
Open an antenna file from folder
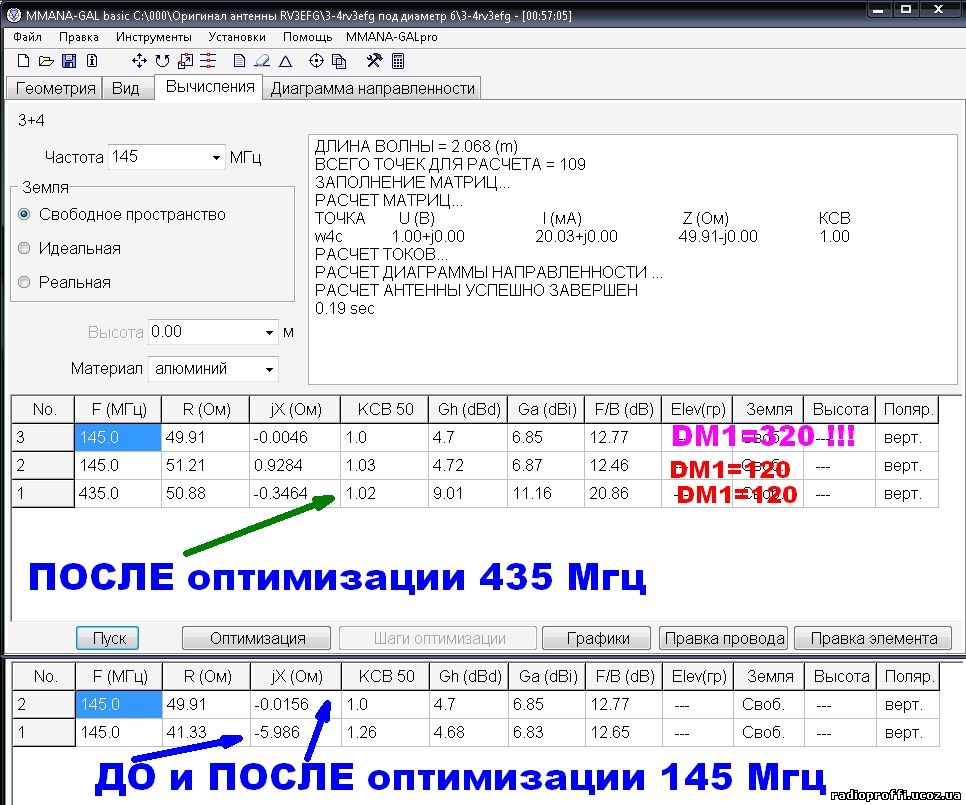click(x=46, y=60)
